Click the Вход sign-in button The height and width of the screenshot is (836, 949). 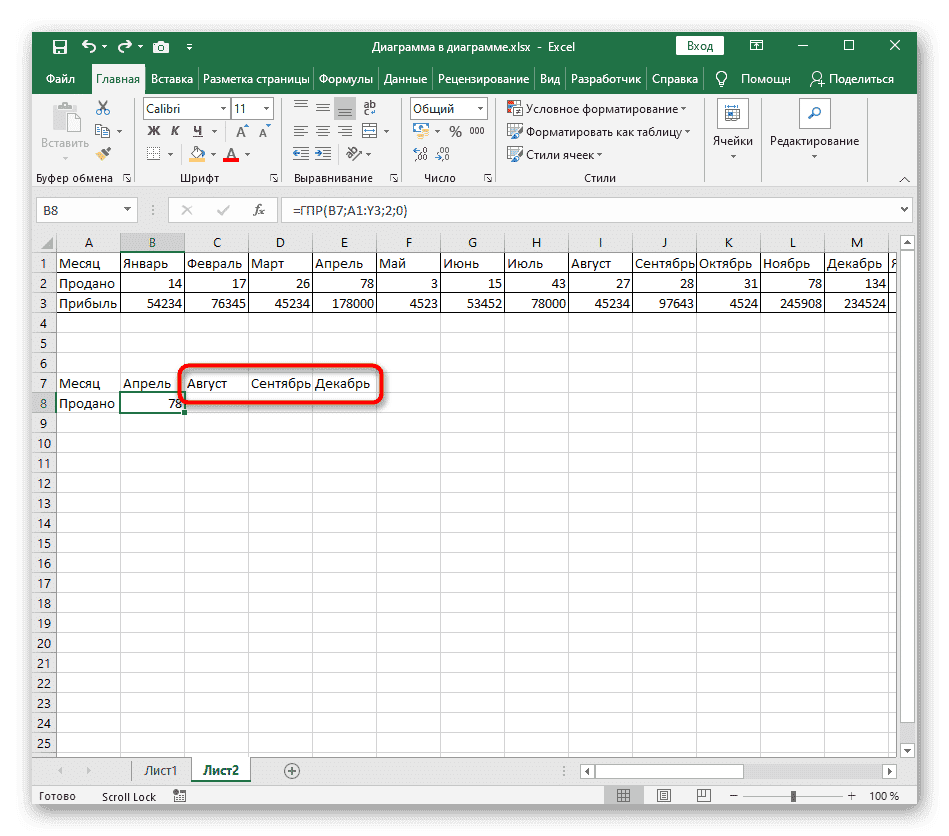(700, 46)
